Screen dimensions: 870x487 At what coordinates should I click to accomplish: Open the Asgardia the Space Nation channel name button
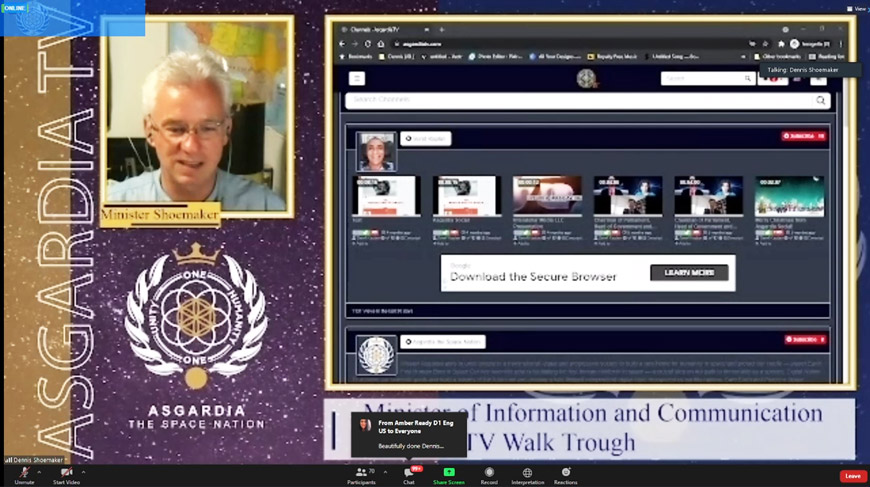point(443,342)
